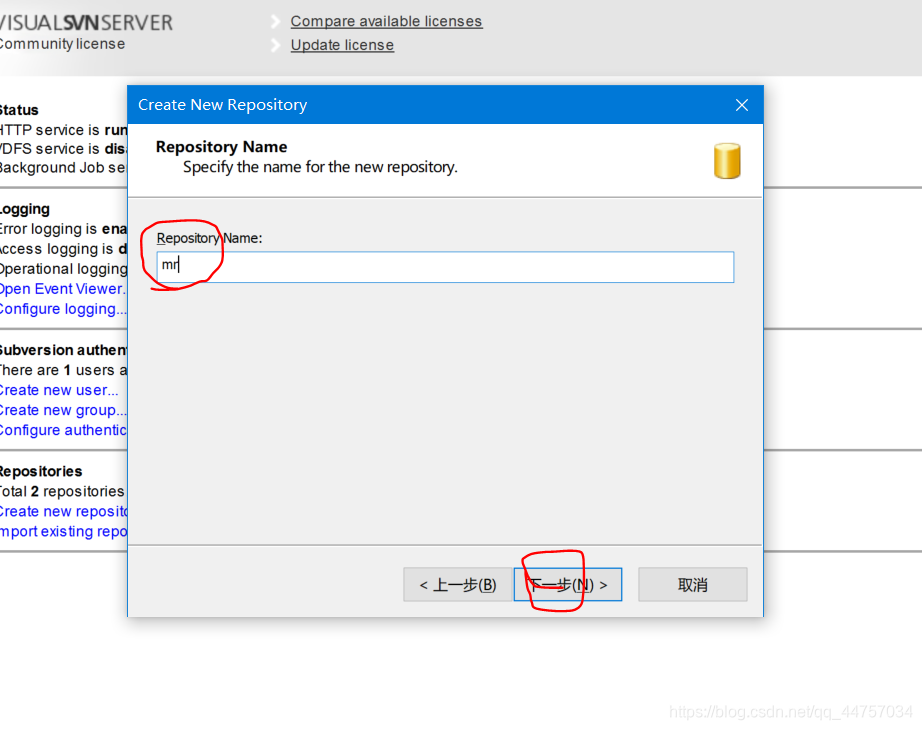Click the 'Repository Name:' field label
This screenshot has height=730, width=922.
click(x=209, y=238)
